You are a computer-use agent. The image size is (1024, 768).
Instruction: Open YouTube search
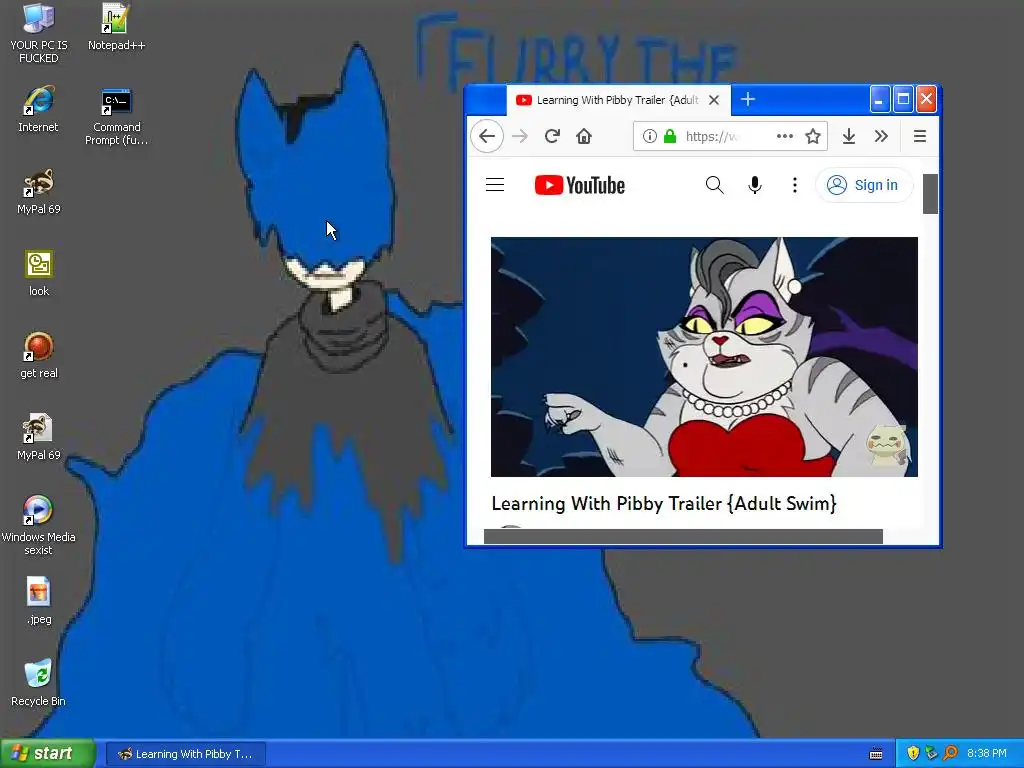714,185
